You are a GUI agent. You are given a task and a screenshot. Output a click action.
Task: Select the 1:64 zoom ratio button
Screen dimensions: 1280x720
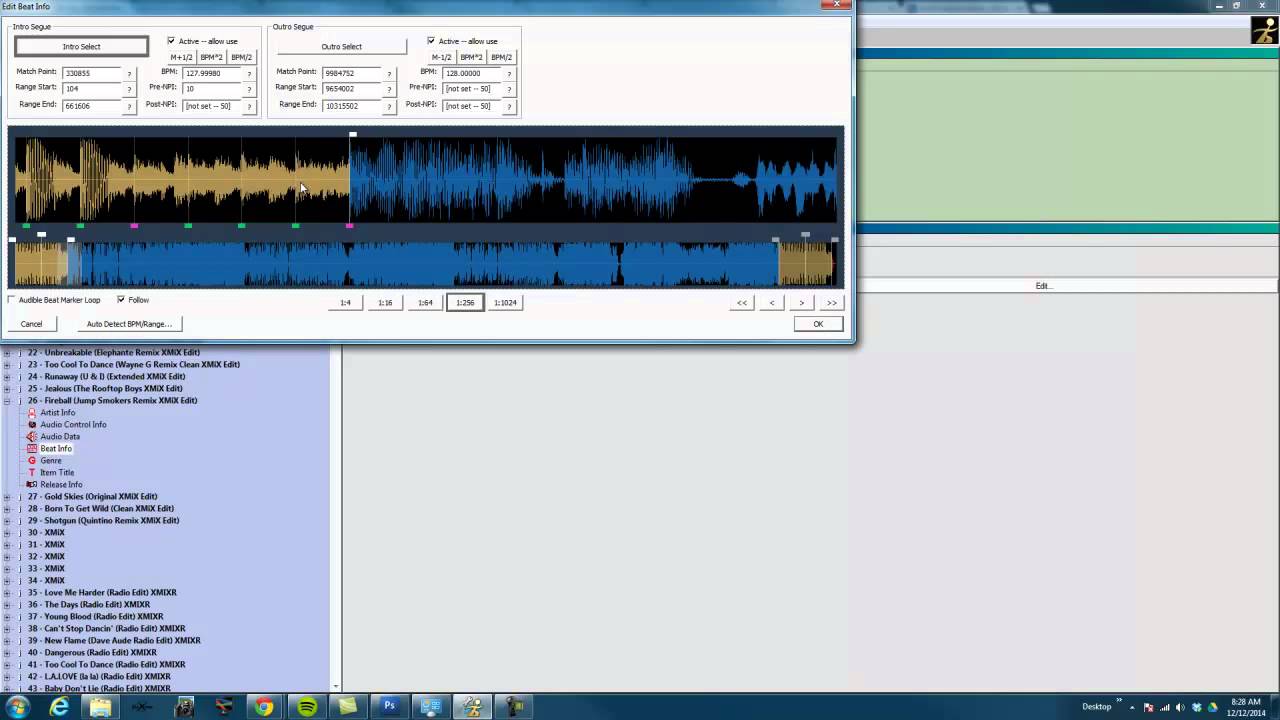coord(425,302)
